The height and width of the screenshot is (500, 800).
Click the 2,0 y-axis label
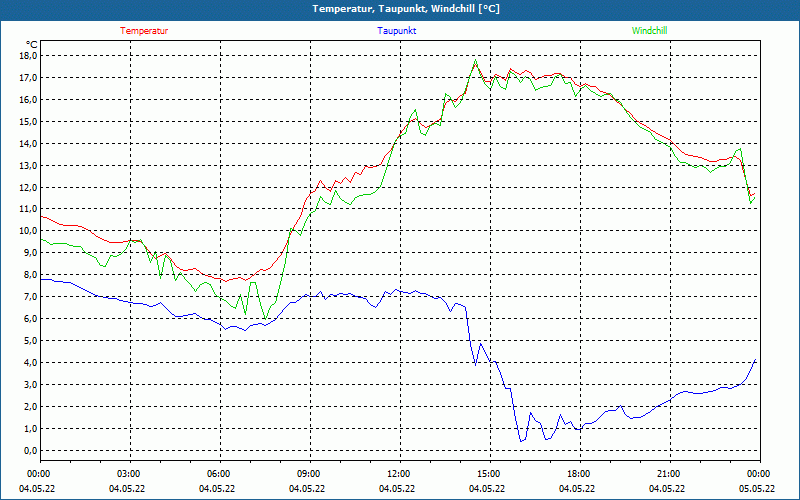click(30, 406)
